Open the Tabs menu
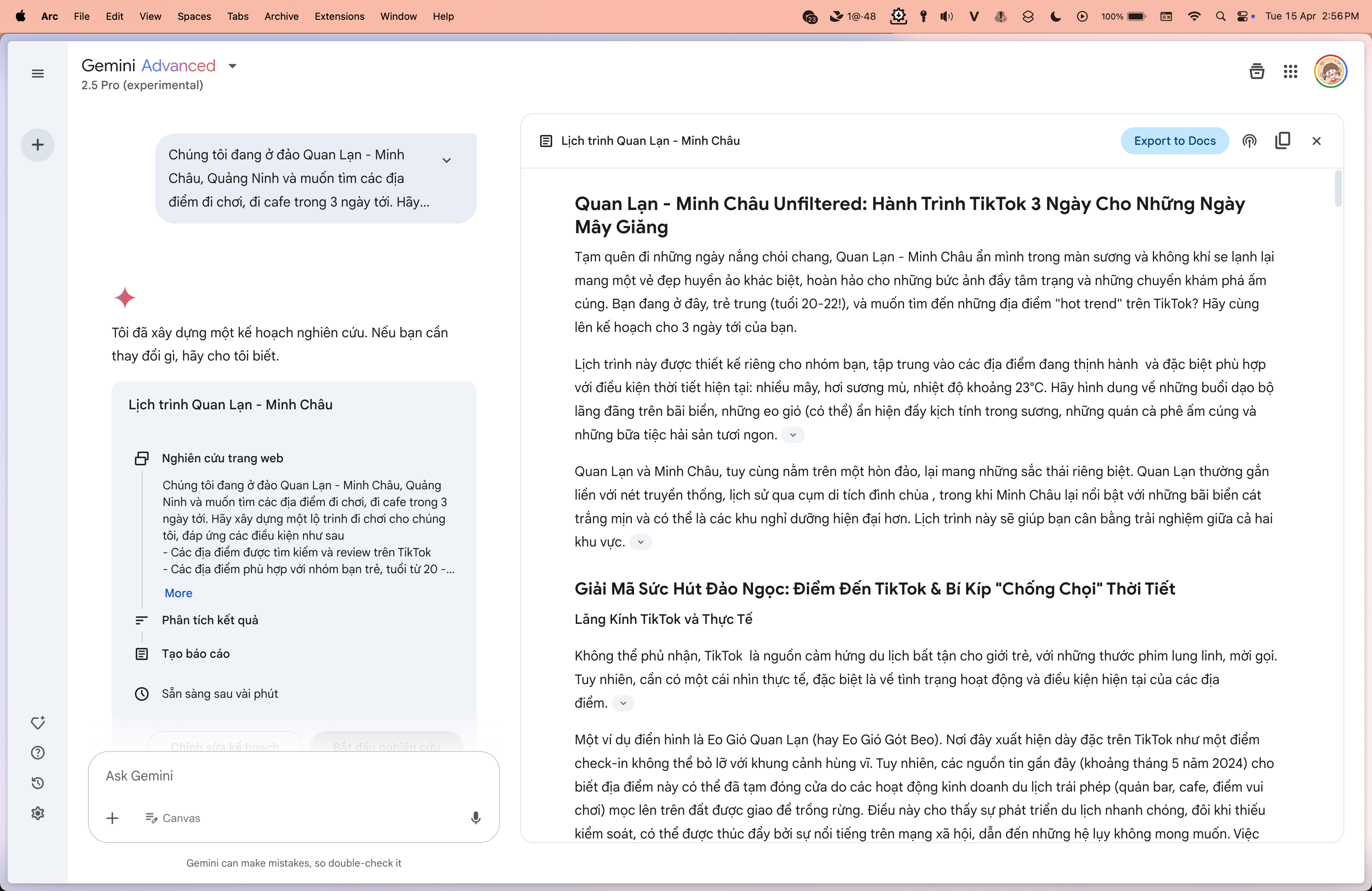The width and height of the screenshot is (1372, 891). (x=237, y=16)
